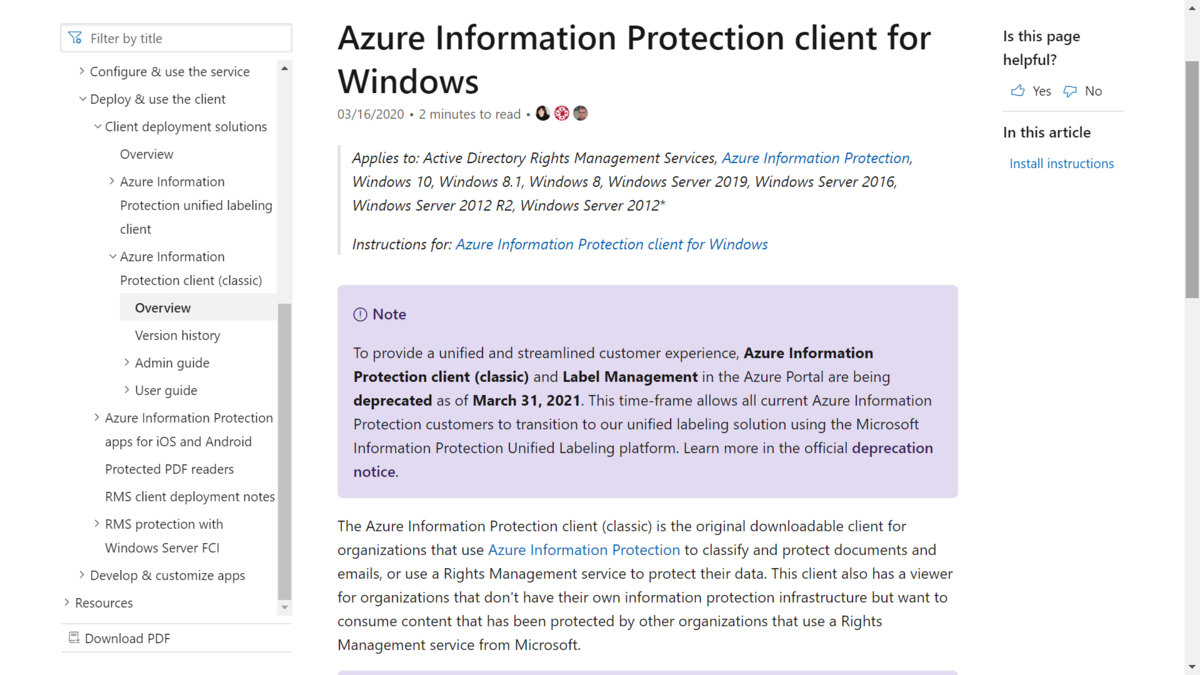The image size is (1200, 675).
Task: Click the third contributor avatar
Action: coord(580,113)
